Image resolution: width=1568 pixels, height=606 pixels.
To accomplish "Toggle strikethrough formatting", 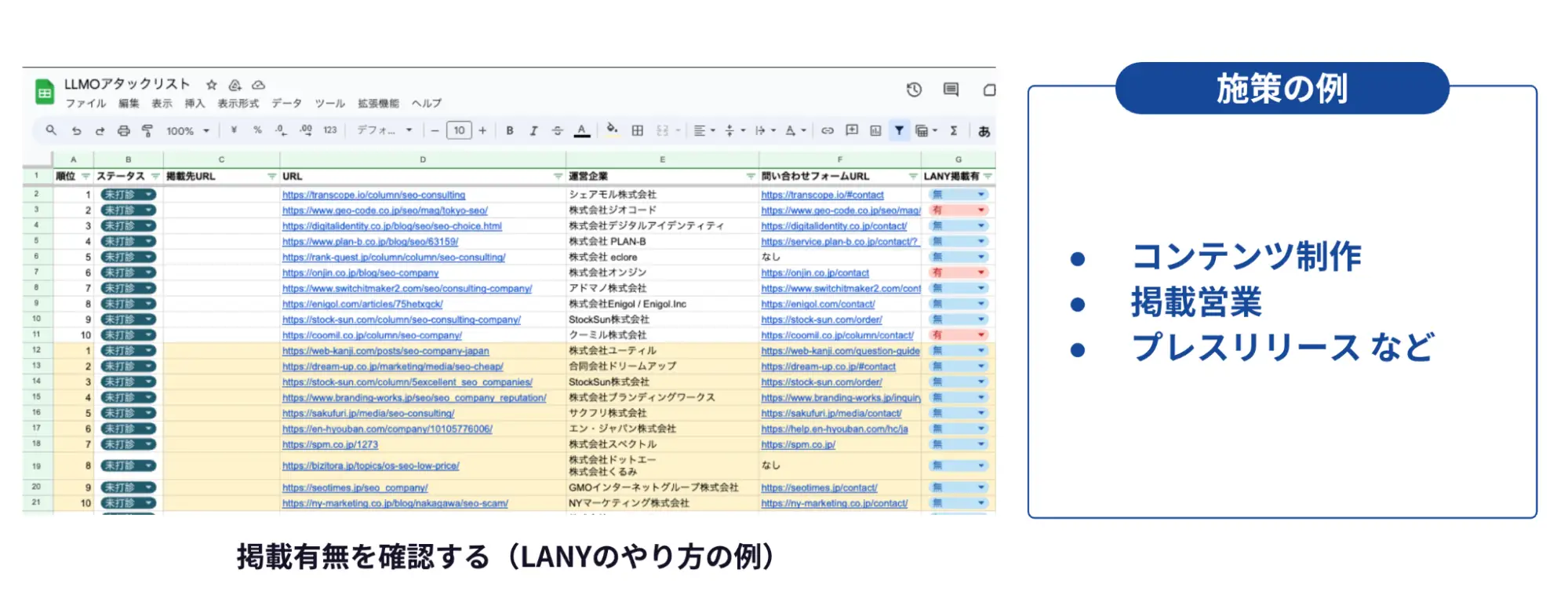I will [x=557, y=131].
